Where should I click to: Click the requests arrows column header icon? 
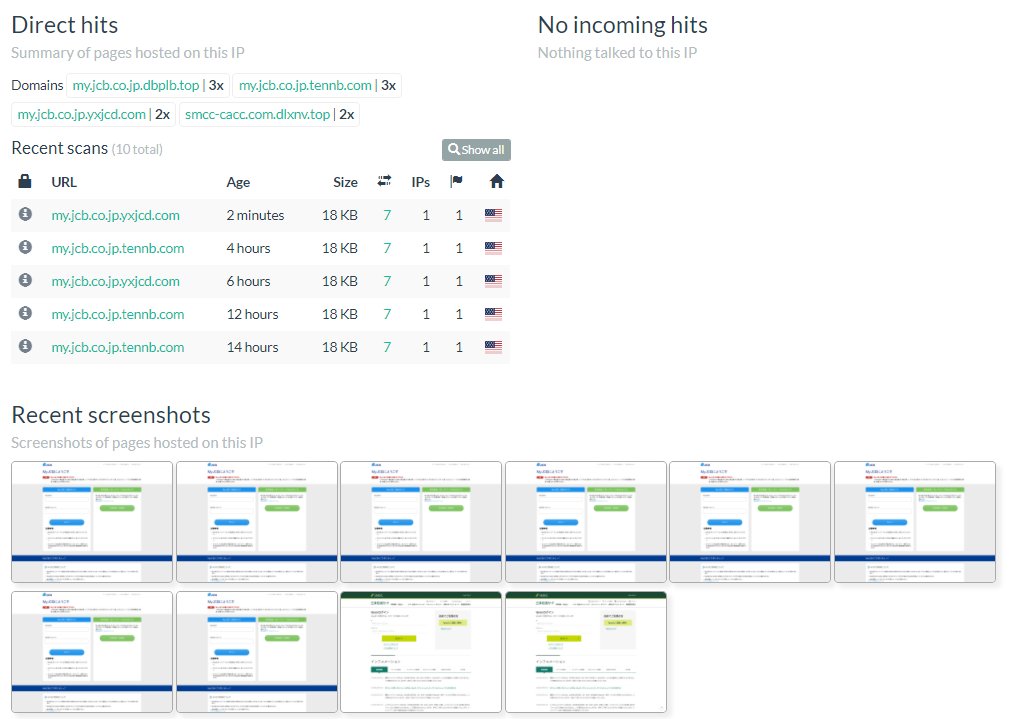pyautogui.click(x=384, y=181)
